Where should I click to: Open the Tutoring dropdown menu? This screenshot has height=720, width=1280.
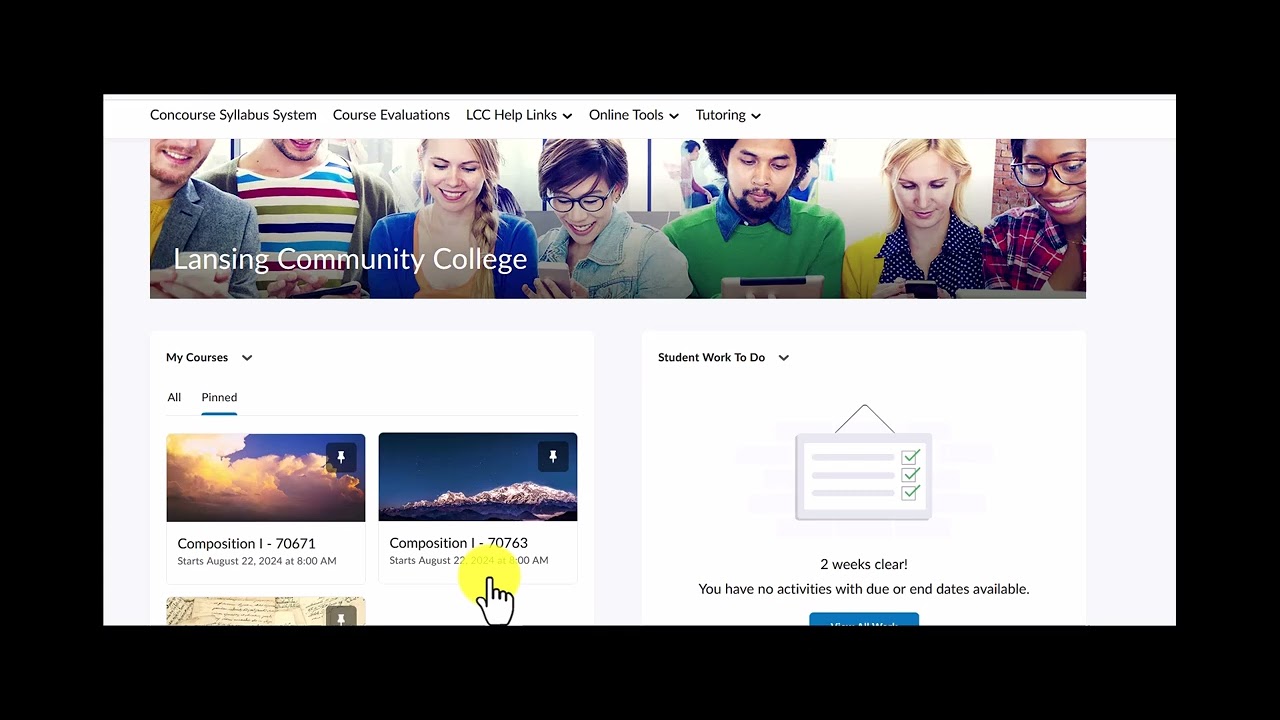728,115
